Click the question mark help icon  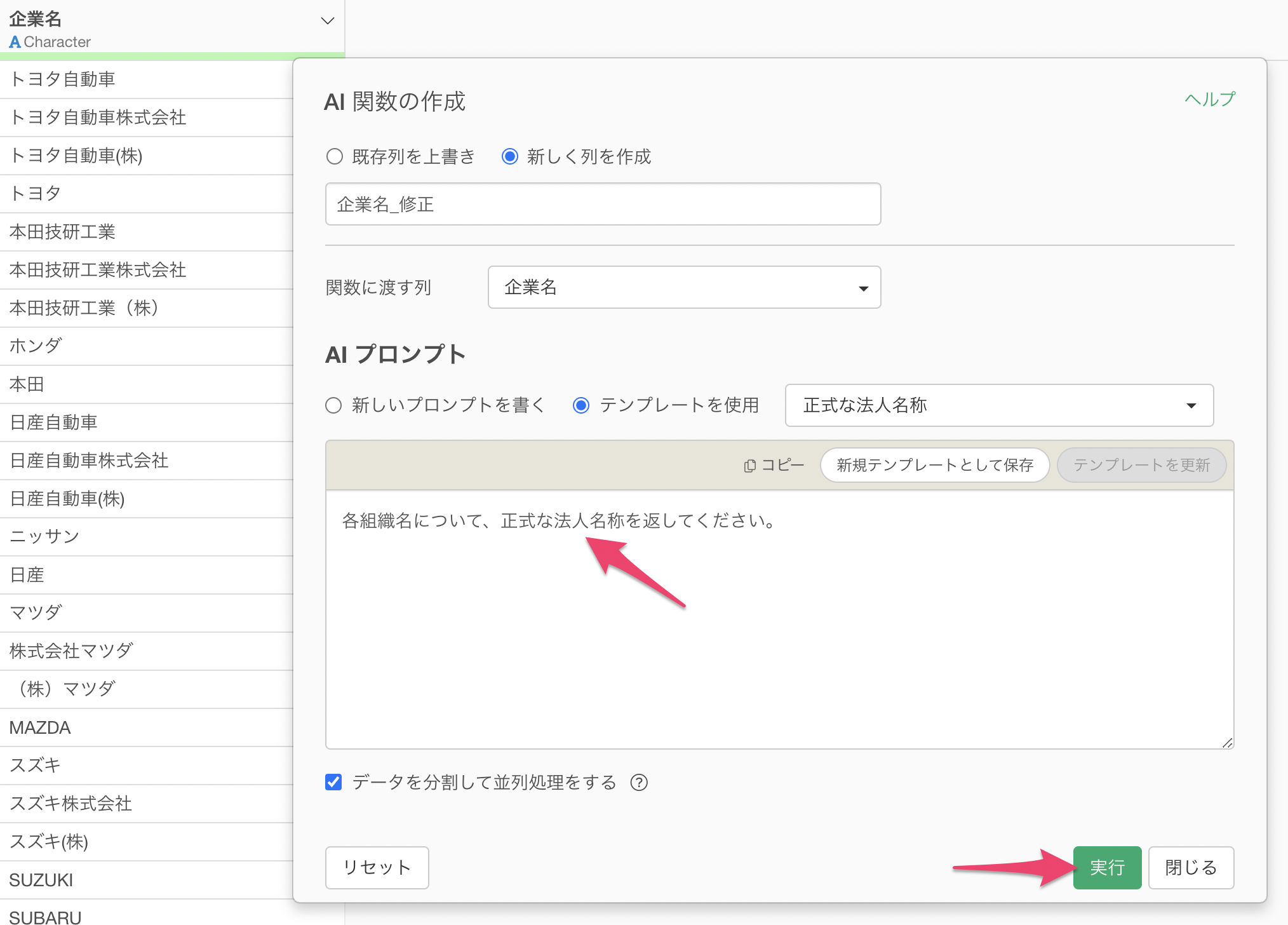639,783
